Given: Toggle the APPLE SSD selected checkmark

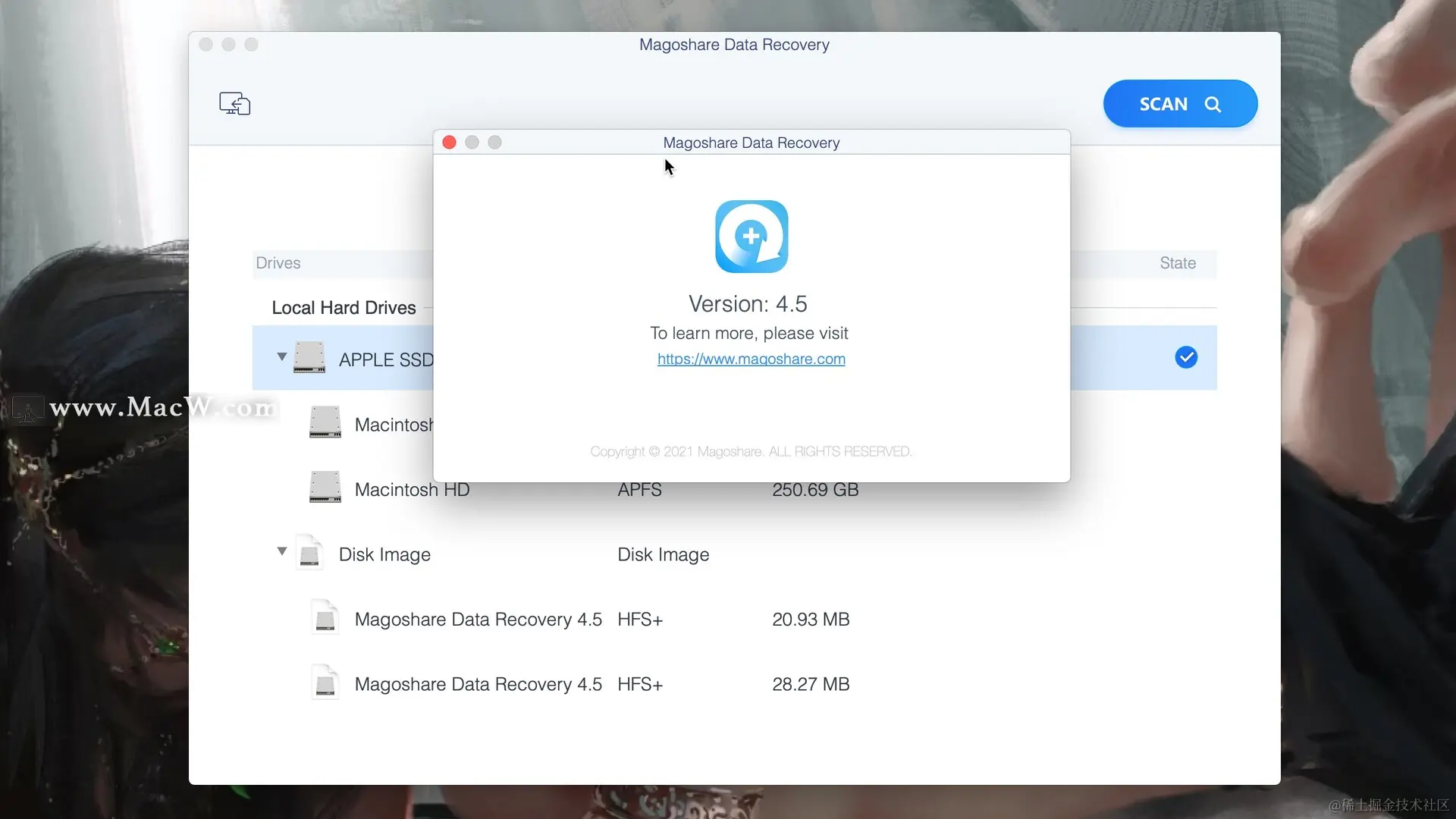Looking at the screenshot, I should [x=1186, y=357].
